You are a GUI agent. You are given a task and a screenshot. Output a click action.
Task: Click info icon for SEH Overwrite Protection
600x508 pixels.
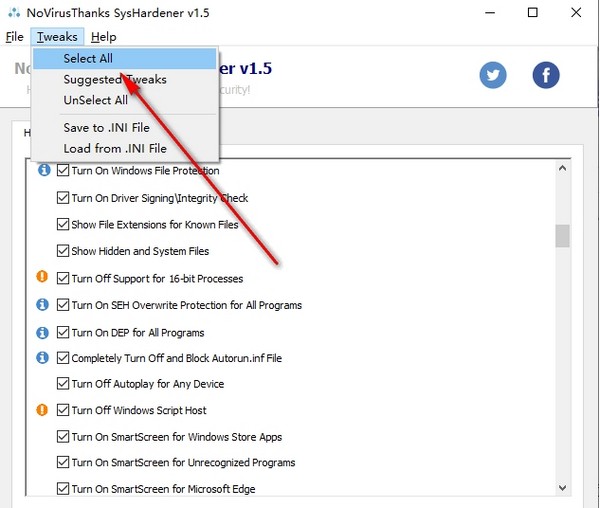click(x=42, y=304)
